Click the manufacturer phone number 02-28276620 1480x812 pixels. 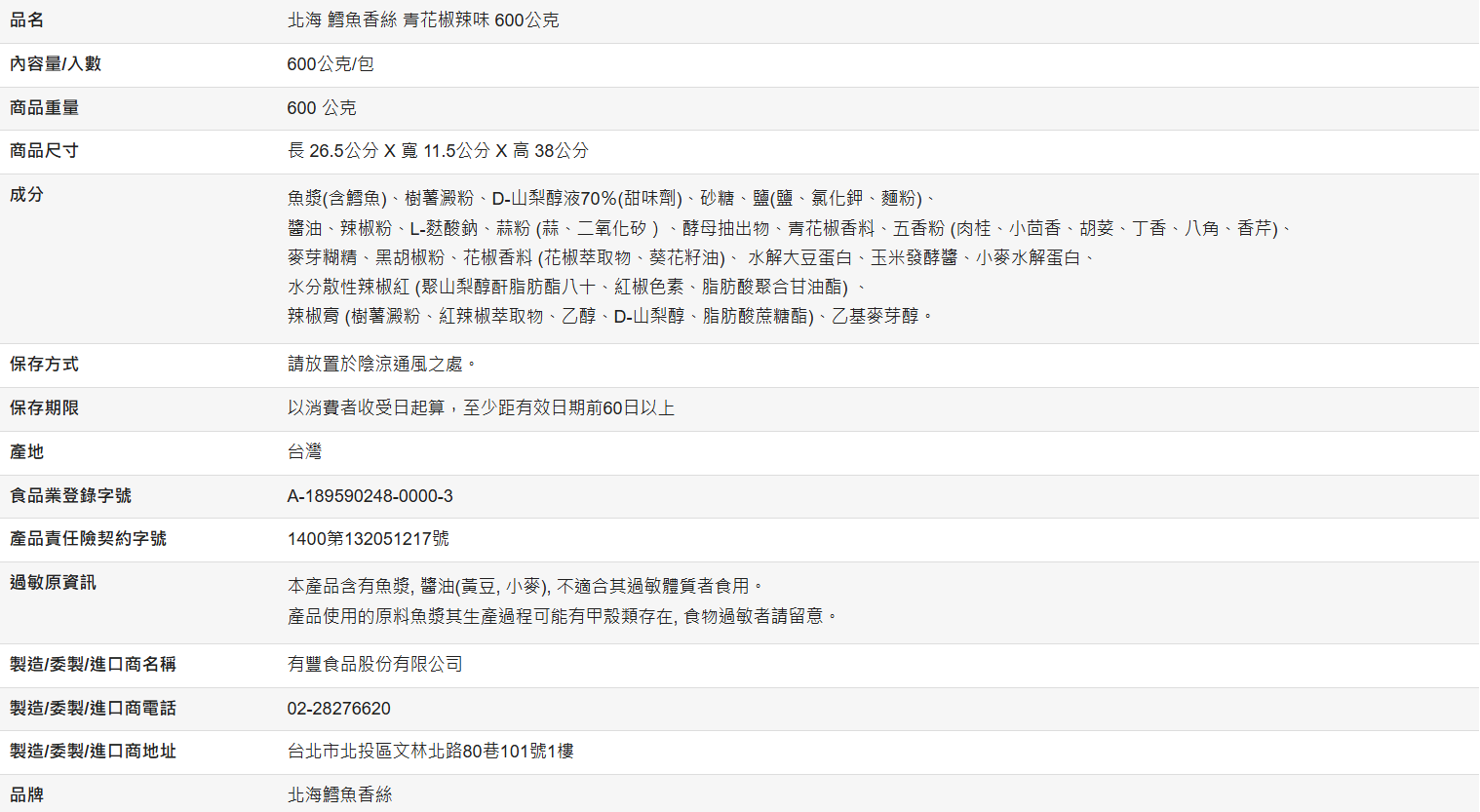(338, 709)
